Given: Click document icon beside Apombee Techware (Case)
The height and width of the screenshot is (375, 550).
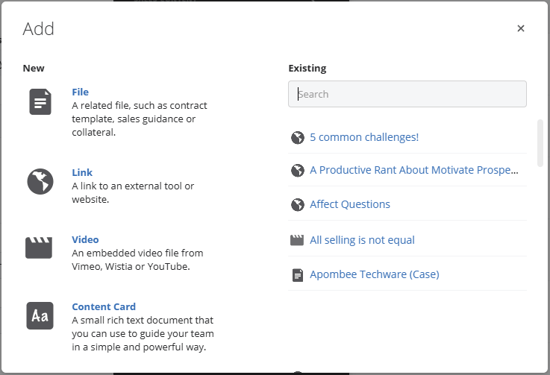Looking at the screenshot, I should click(297, 275).
